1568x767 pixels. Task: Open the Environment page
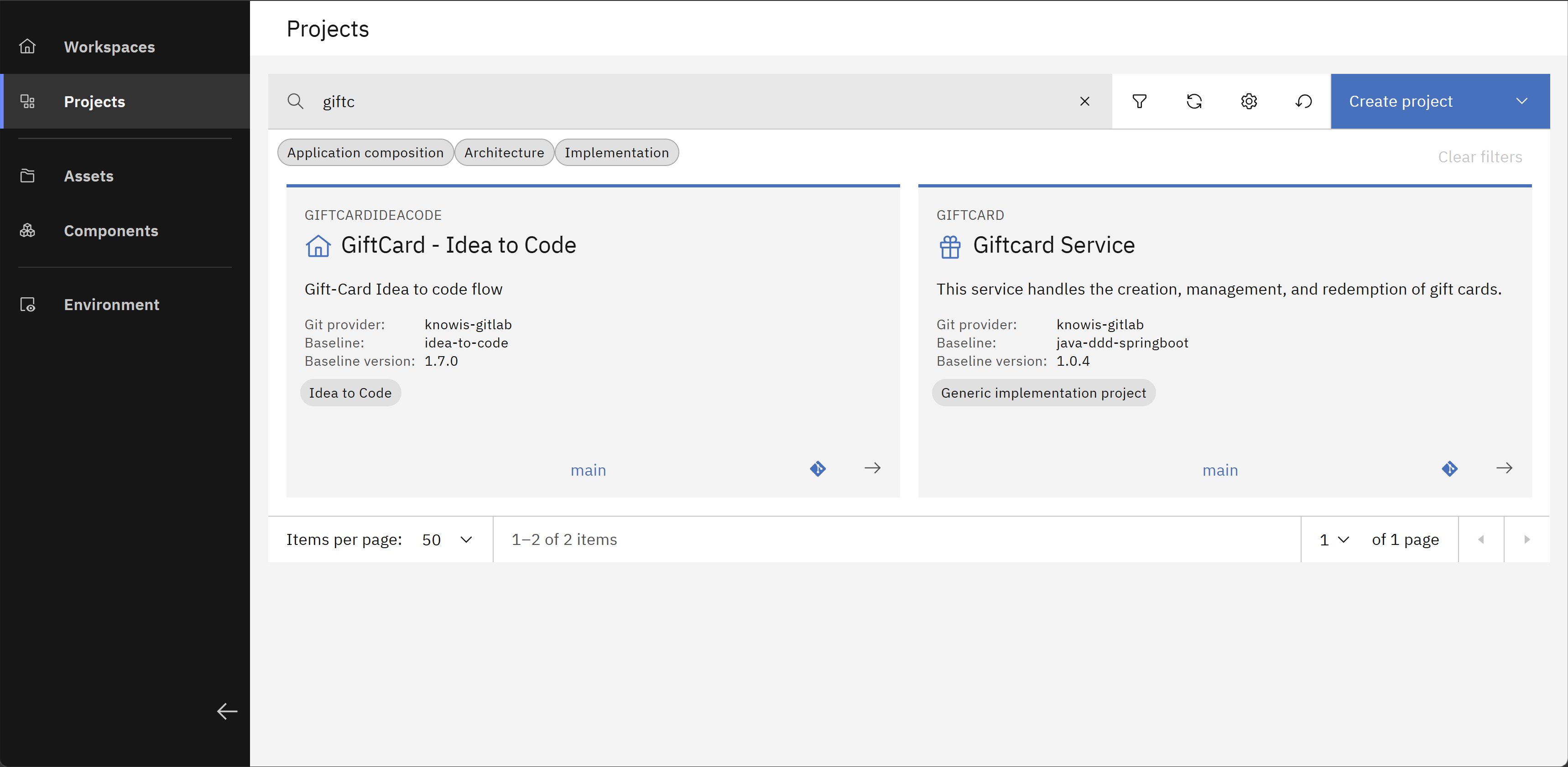125,304
